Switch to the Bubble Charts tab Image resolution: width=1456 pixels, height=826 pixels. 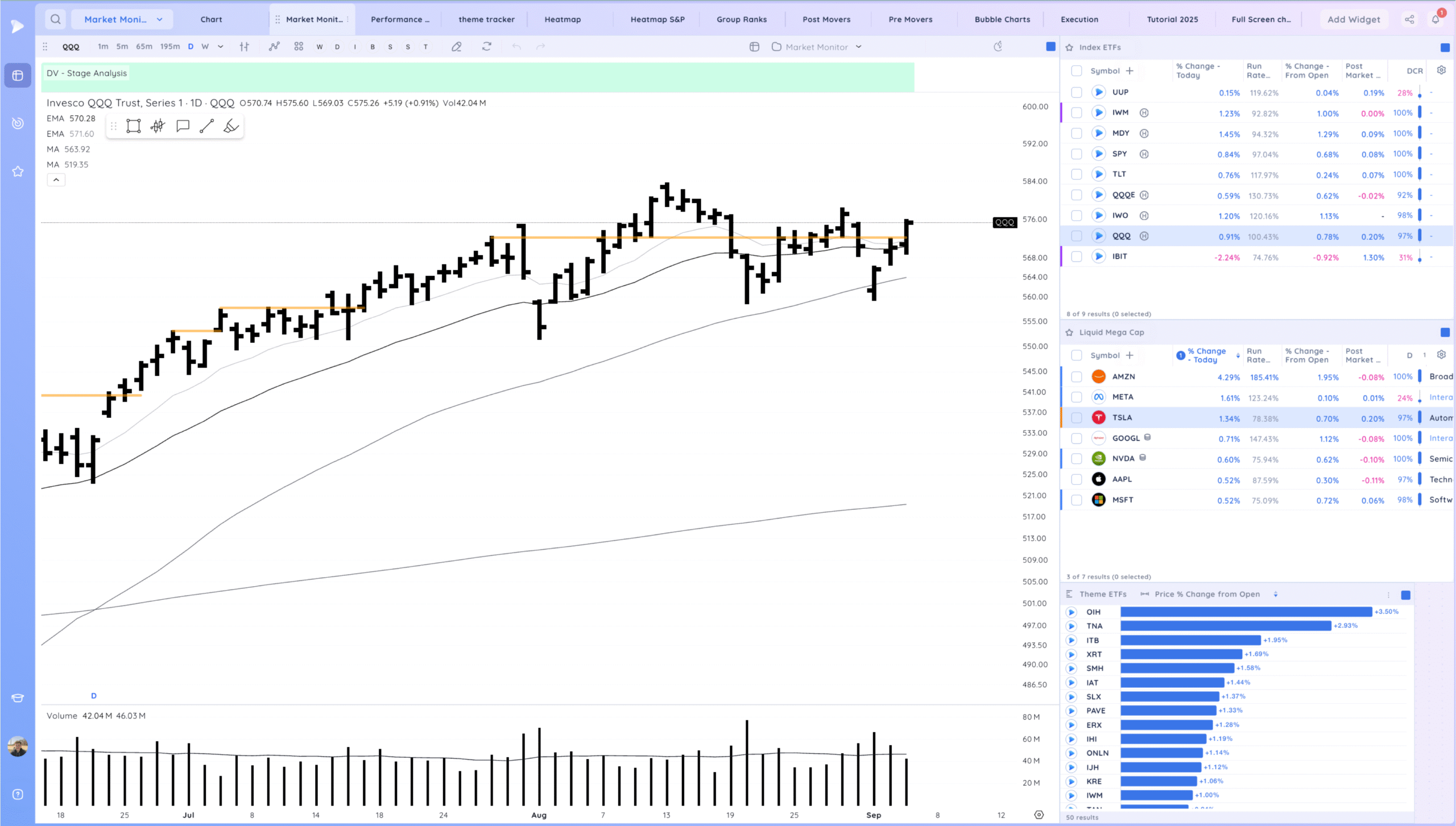(1002, 19)
